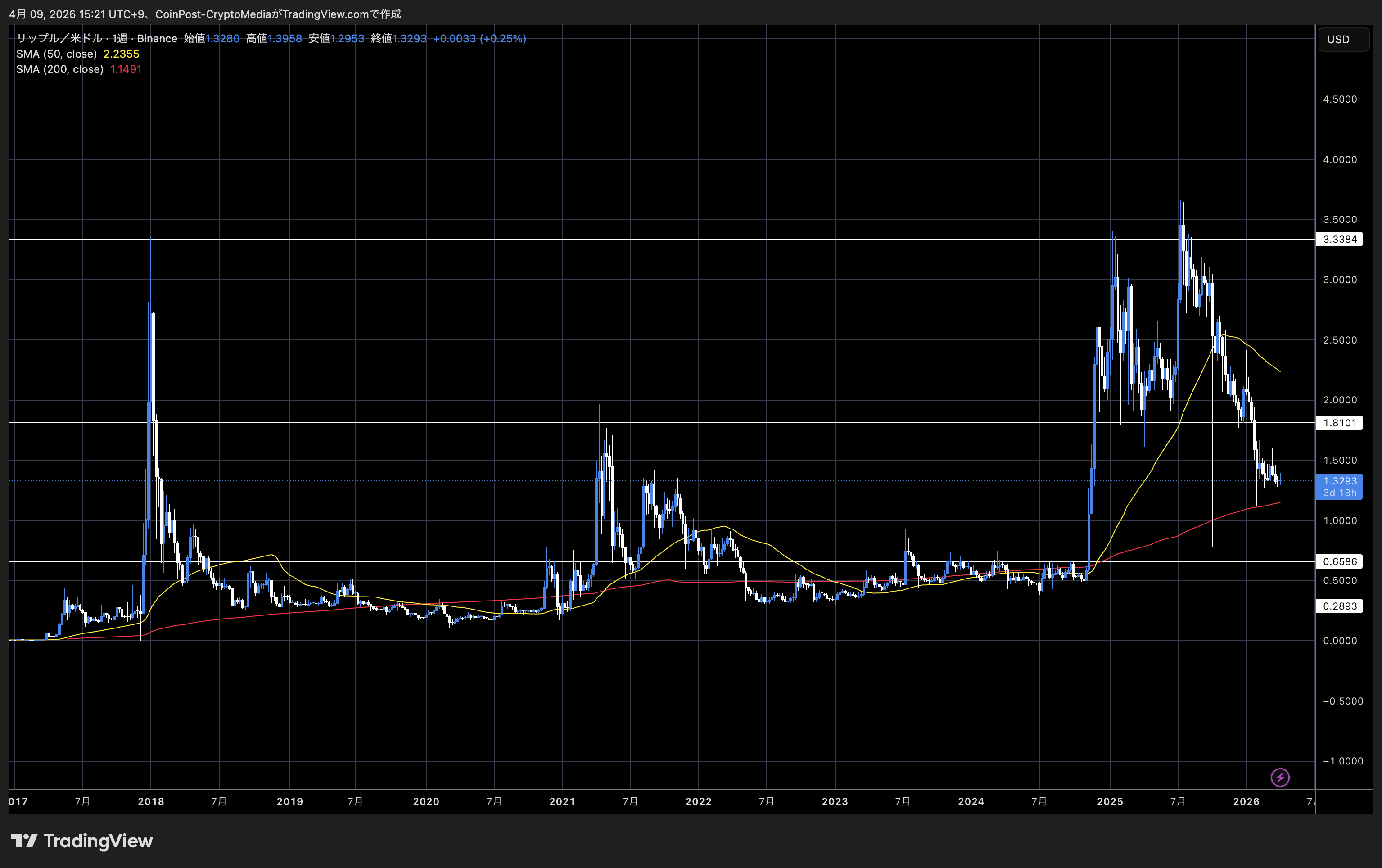
Task: Click the 2021 label on time axis
Action: tap(562, 801)
